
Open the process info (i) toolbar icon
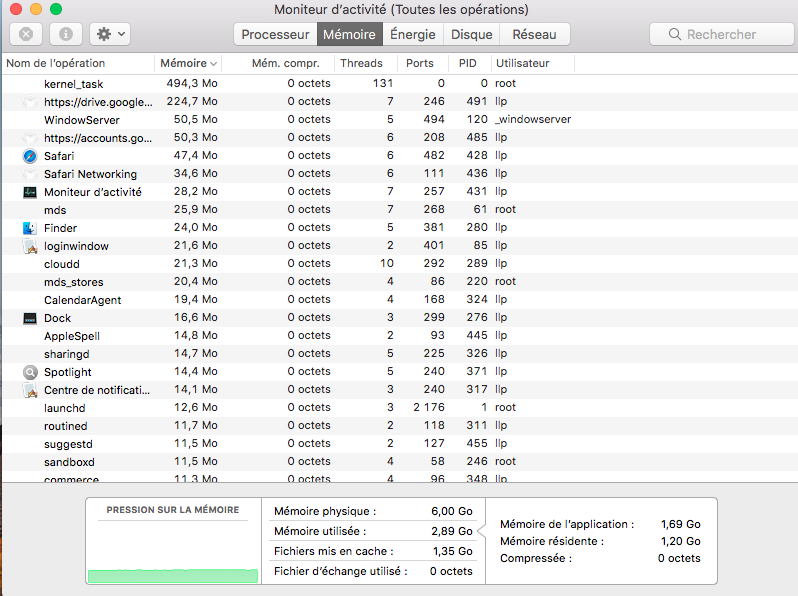tap(66, 34)
